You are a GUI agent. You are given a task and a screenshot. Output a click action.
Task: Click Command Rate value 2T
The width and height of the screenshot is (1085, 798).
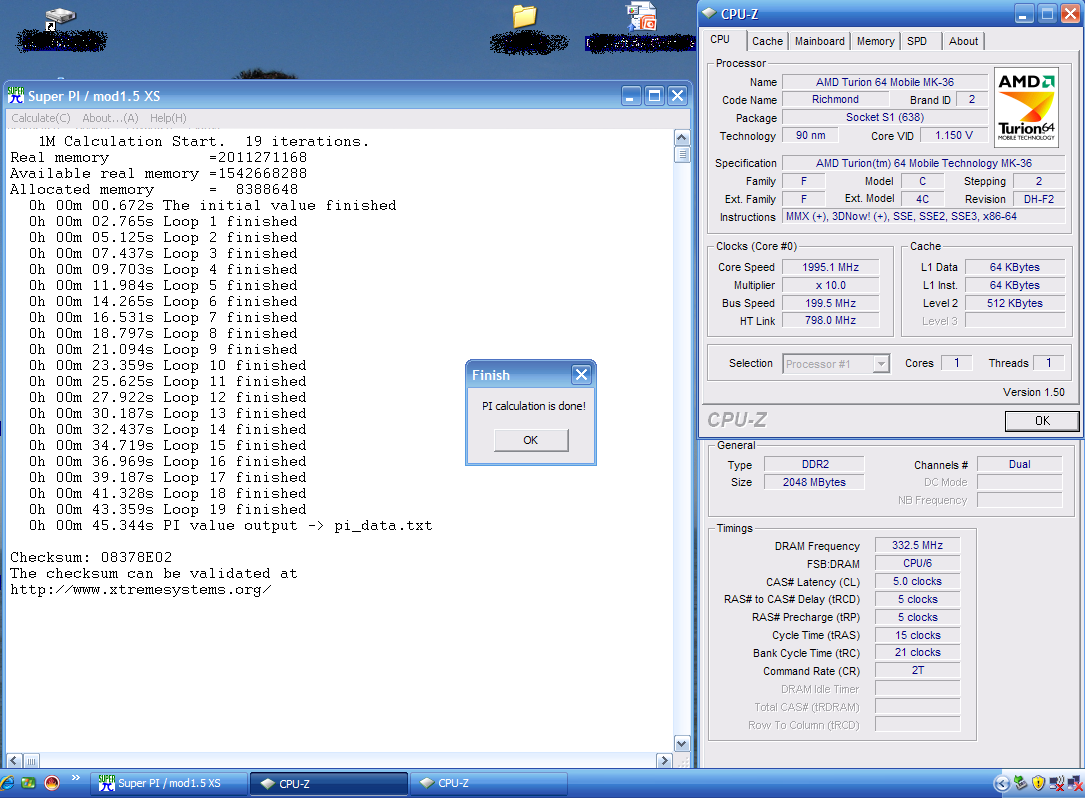pyautogui.click(x=918, y=671)
